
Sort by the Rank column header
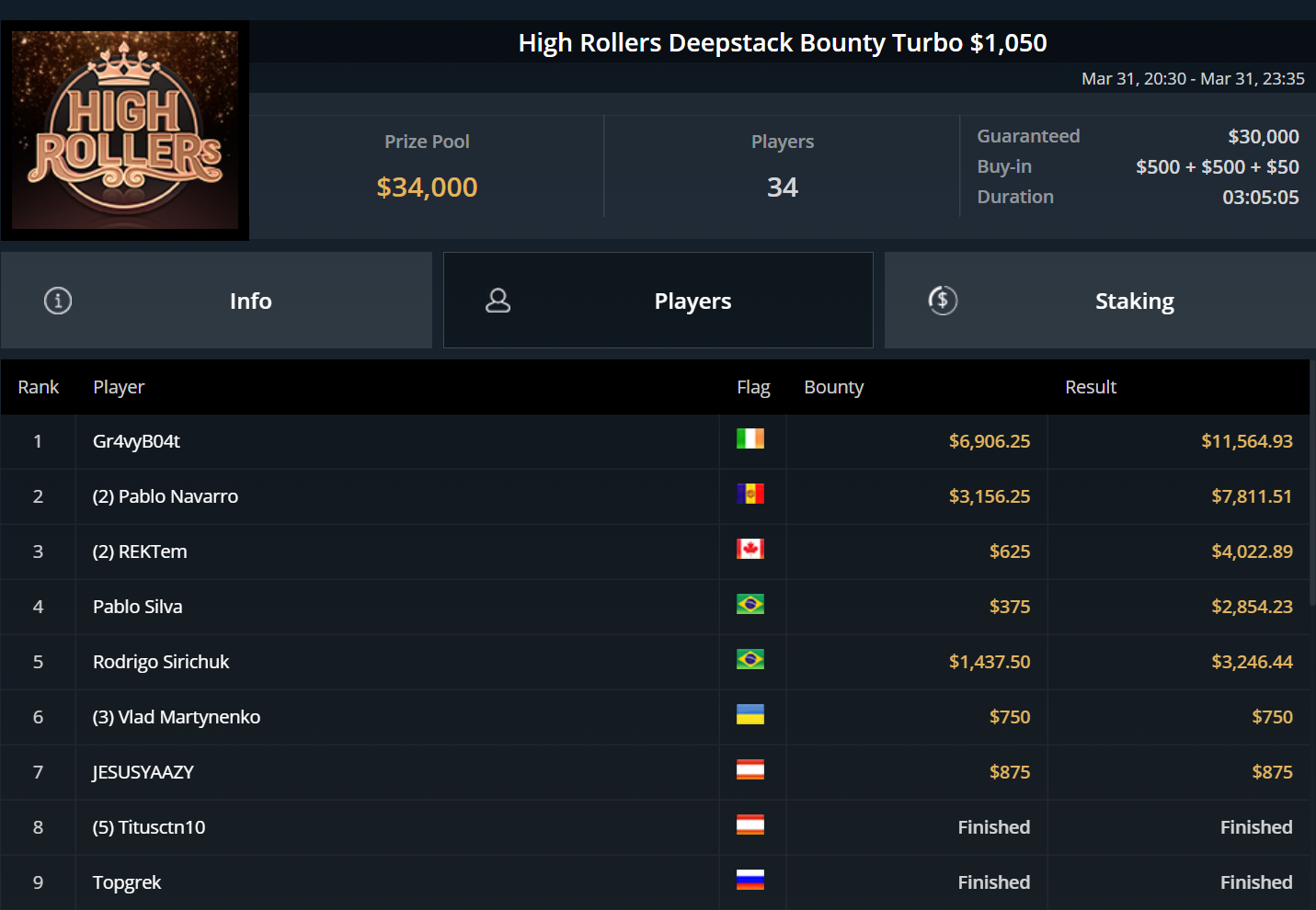pyautogui.click(x=38, y=387)
